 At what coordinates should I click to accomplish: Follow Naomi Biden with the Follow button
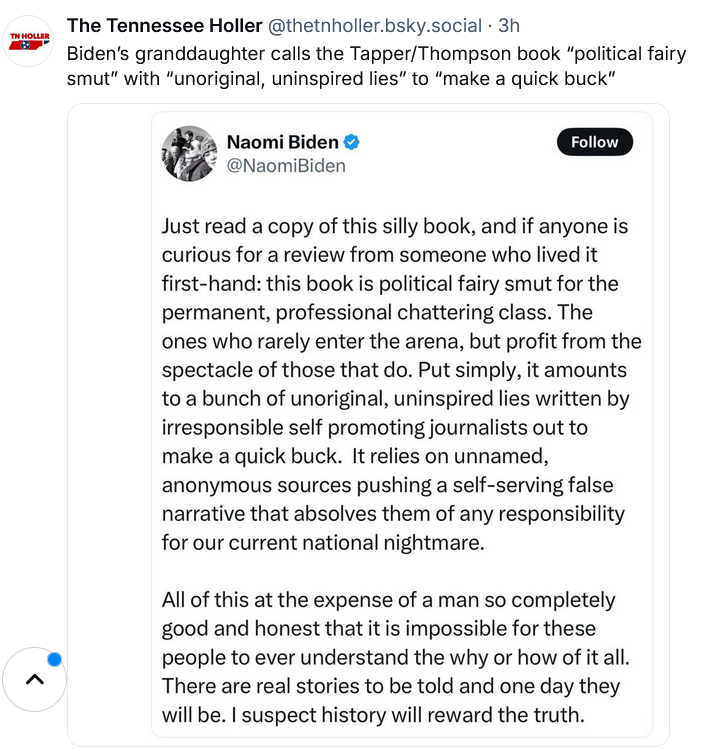point(595,142)
